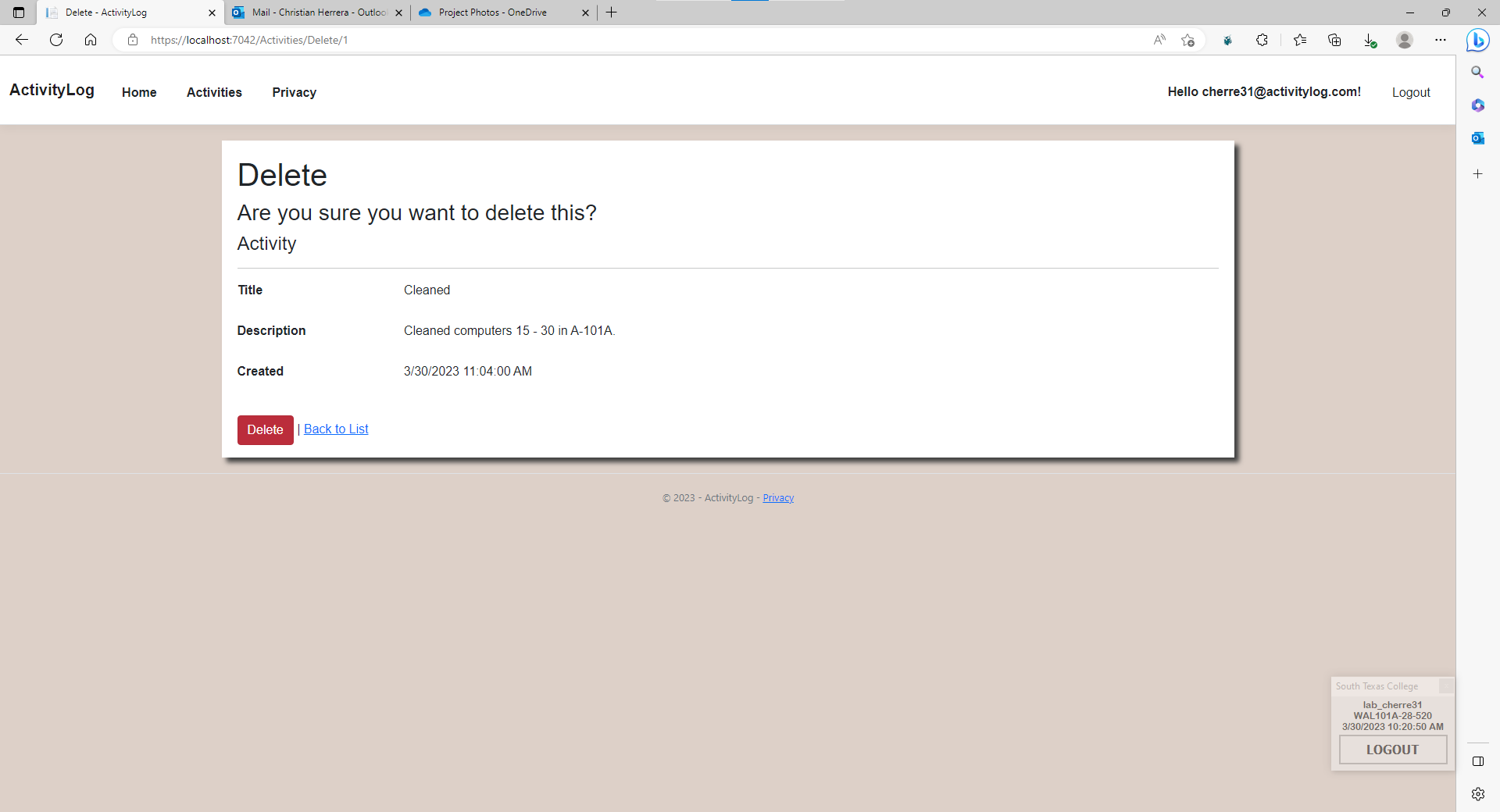Switch to Mail - Christian Herrera tab
The height and width of the screenshot is (812, 1500).
(318, 12)
